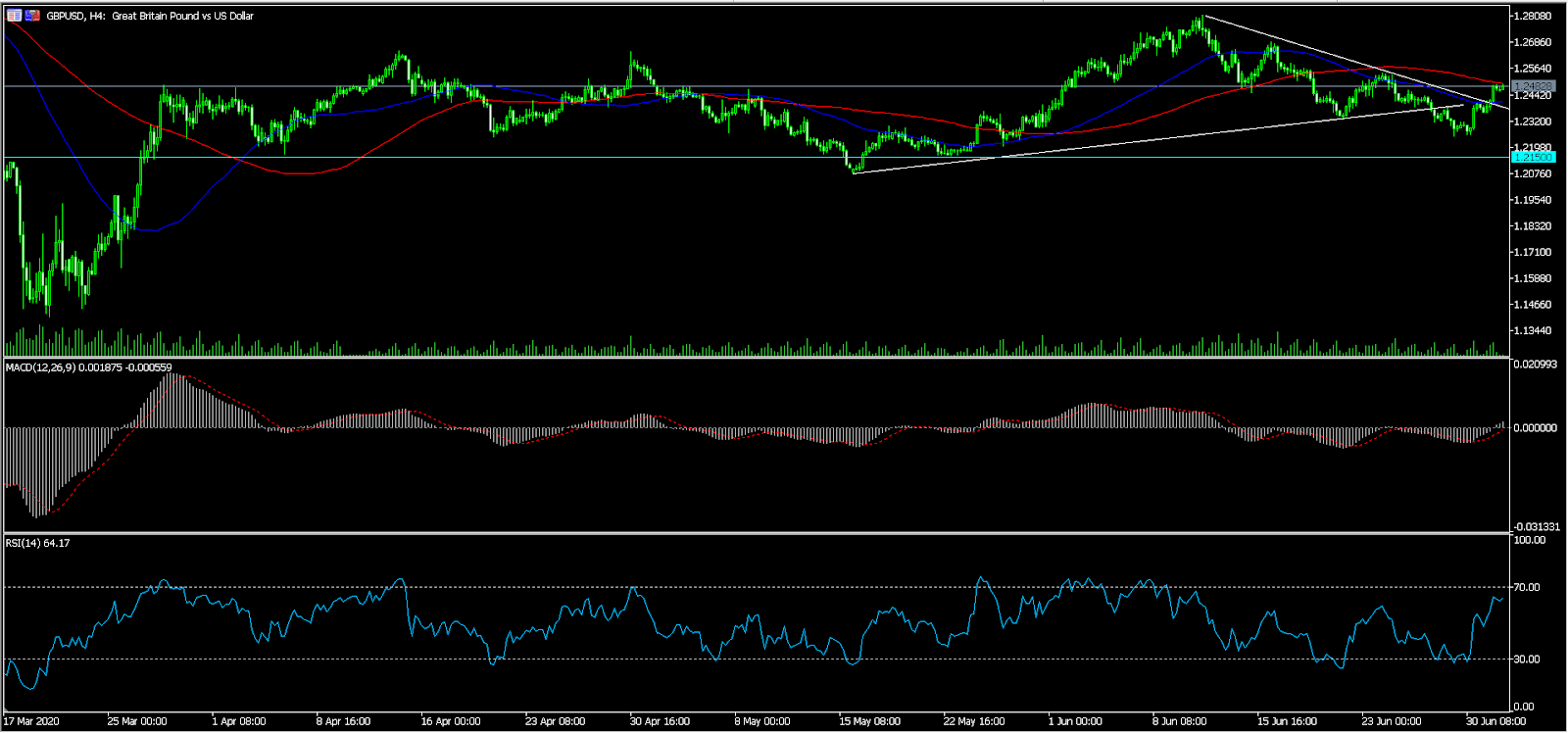Viewport: 1568px width, 733px height.
Task: Click the 8 May 00:00 date label
Action: [x=761, y=721]
